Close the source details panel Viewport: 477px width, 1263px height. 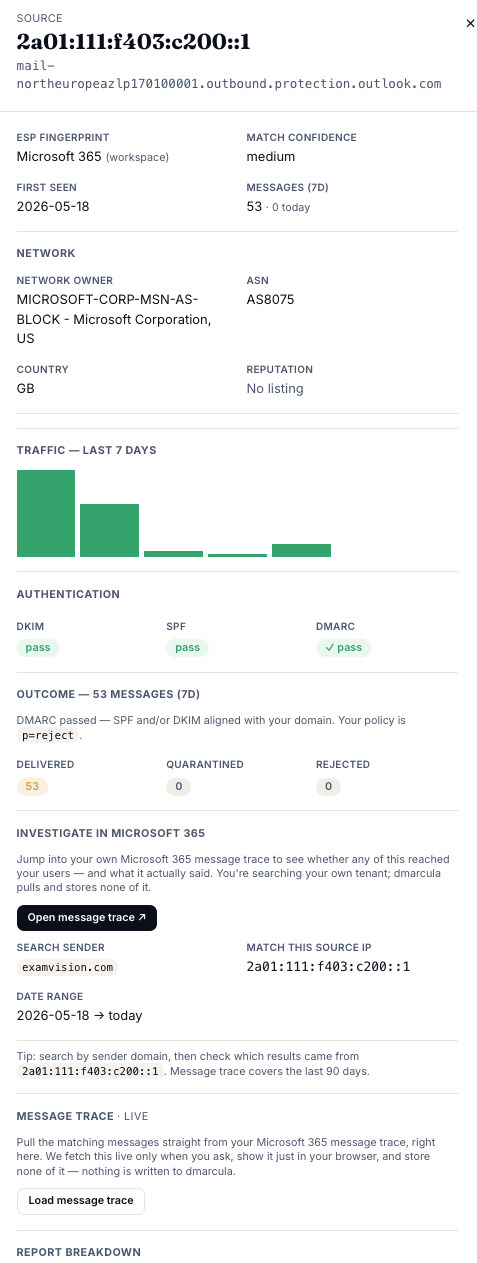[470, 23]
